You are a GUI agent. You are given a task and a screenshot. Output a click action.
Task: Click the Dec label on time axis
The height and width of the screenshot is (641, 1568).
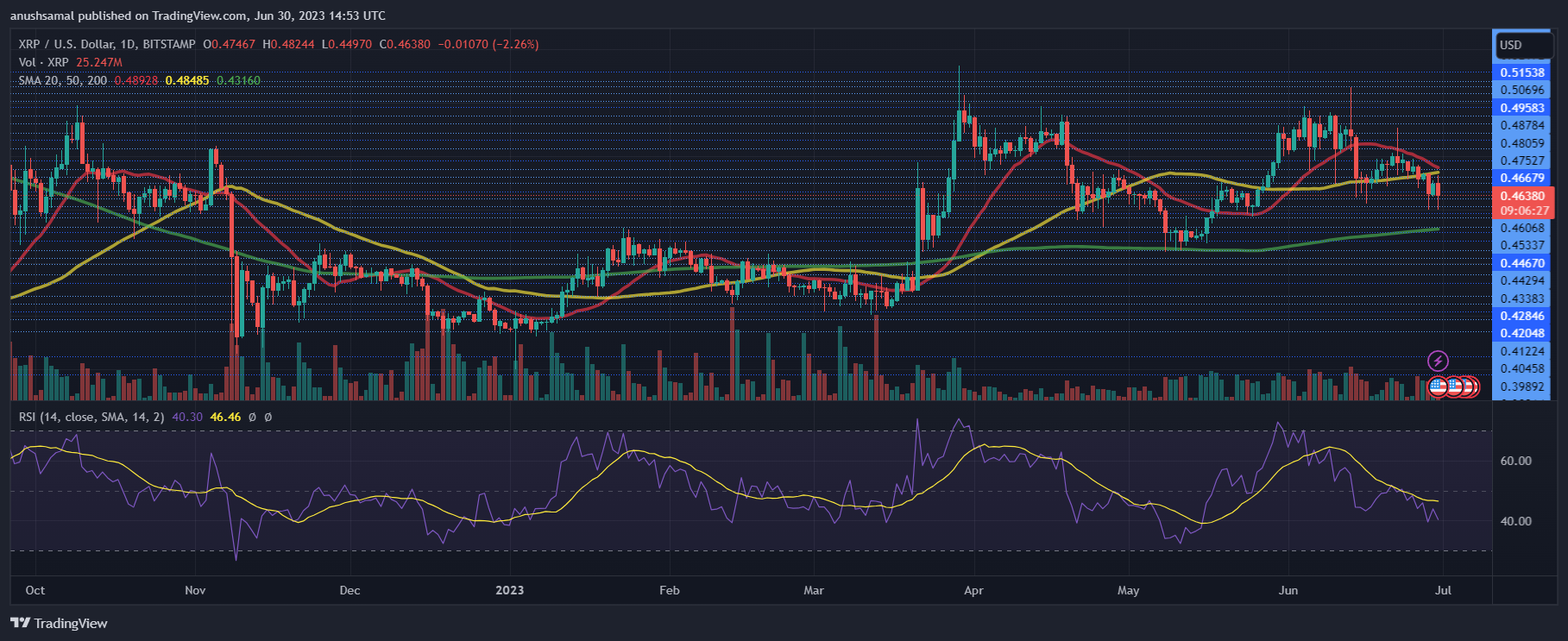click(x=349, y=590)
